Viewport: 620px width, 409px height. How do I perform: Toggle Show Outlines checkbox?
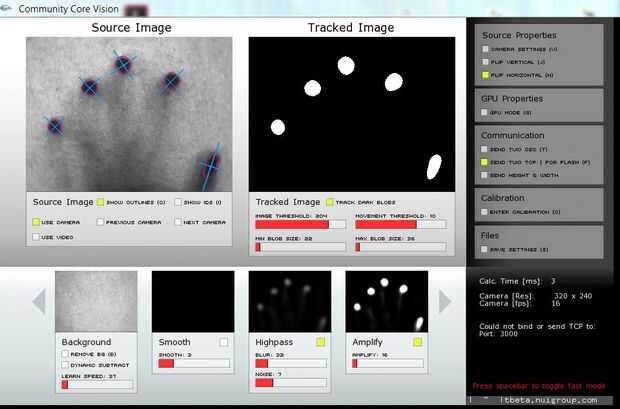click(x=100, y=202)
